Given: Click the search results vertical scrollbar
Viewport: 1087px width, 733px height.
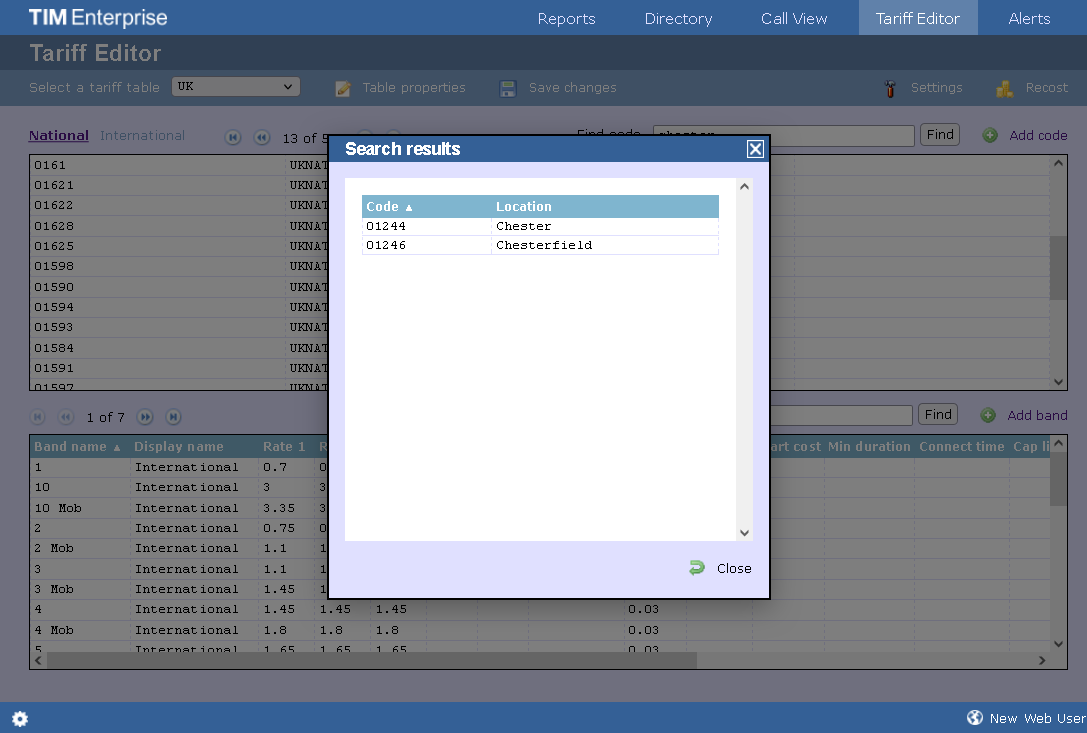Looking at the screenshot, I should [x=743, y=360].
